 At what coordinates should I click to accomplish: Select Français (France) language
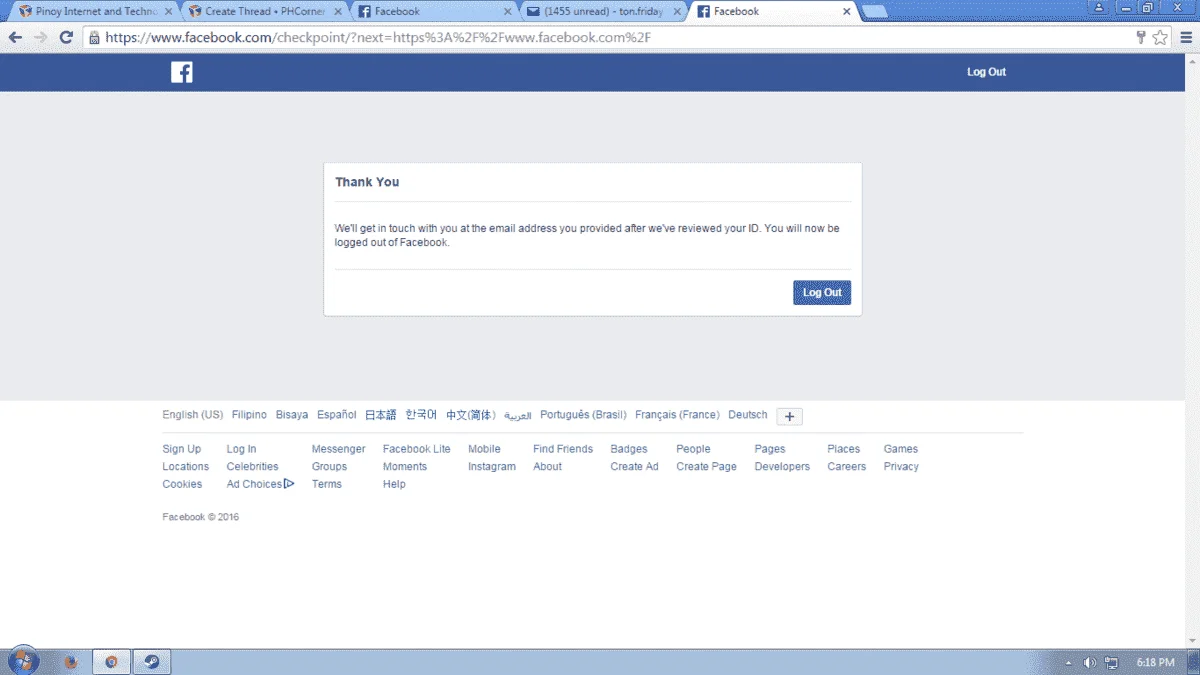677,415
